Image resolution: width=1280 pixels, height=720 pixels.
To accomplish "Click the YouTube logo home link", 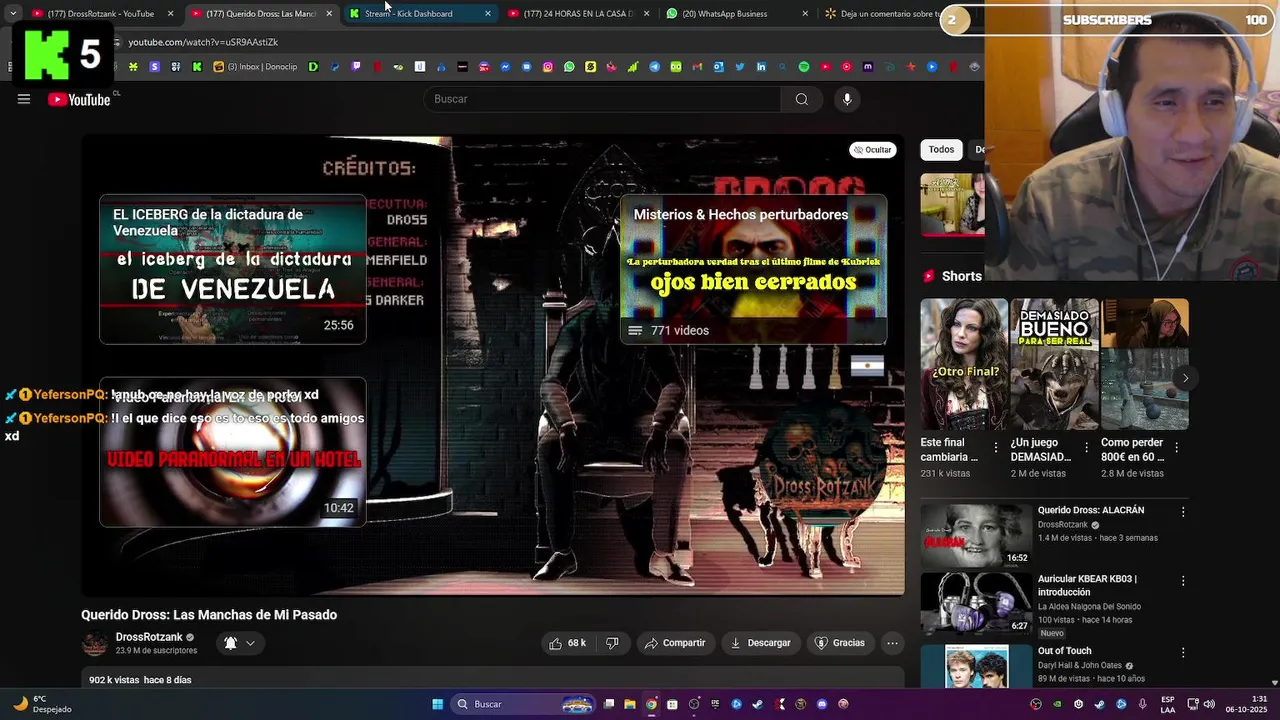I will click(79, 99).
